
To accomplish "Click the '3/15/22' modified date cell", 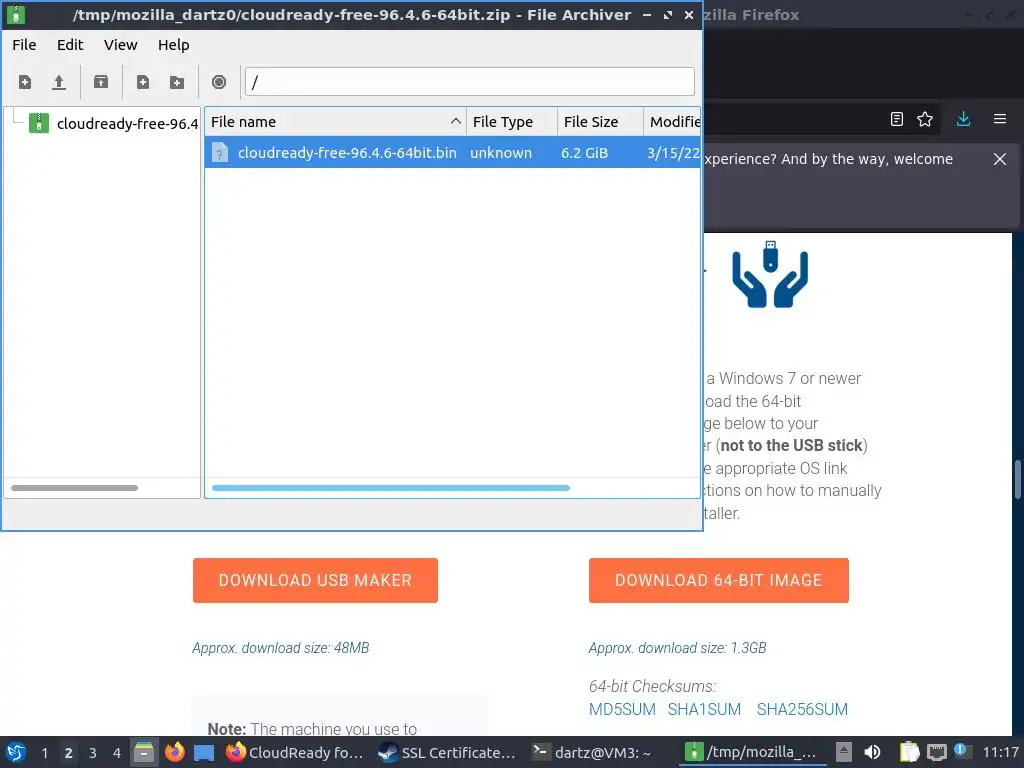I will [x=673, y=153].
